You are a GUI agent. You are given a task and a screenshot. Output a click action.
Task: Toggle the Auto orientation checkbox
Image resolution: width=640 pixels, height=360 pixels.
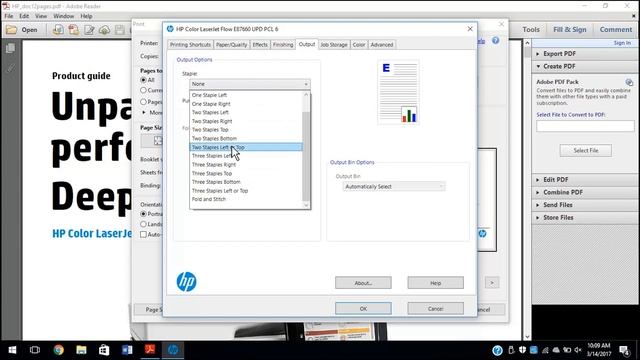tap(143, 235)
